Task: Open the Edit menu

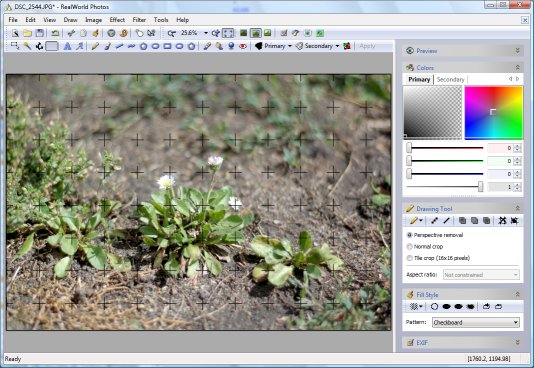Action: coord(30,20)
